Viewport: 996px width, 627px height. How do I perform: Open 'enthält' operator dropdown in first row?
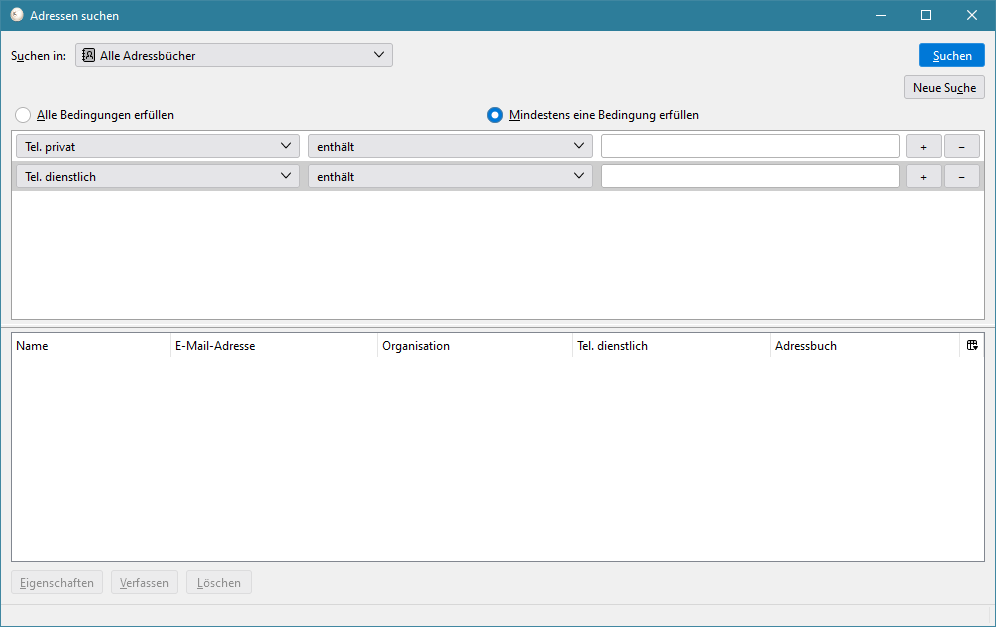point(450,147)
